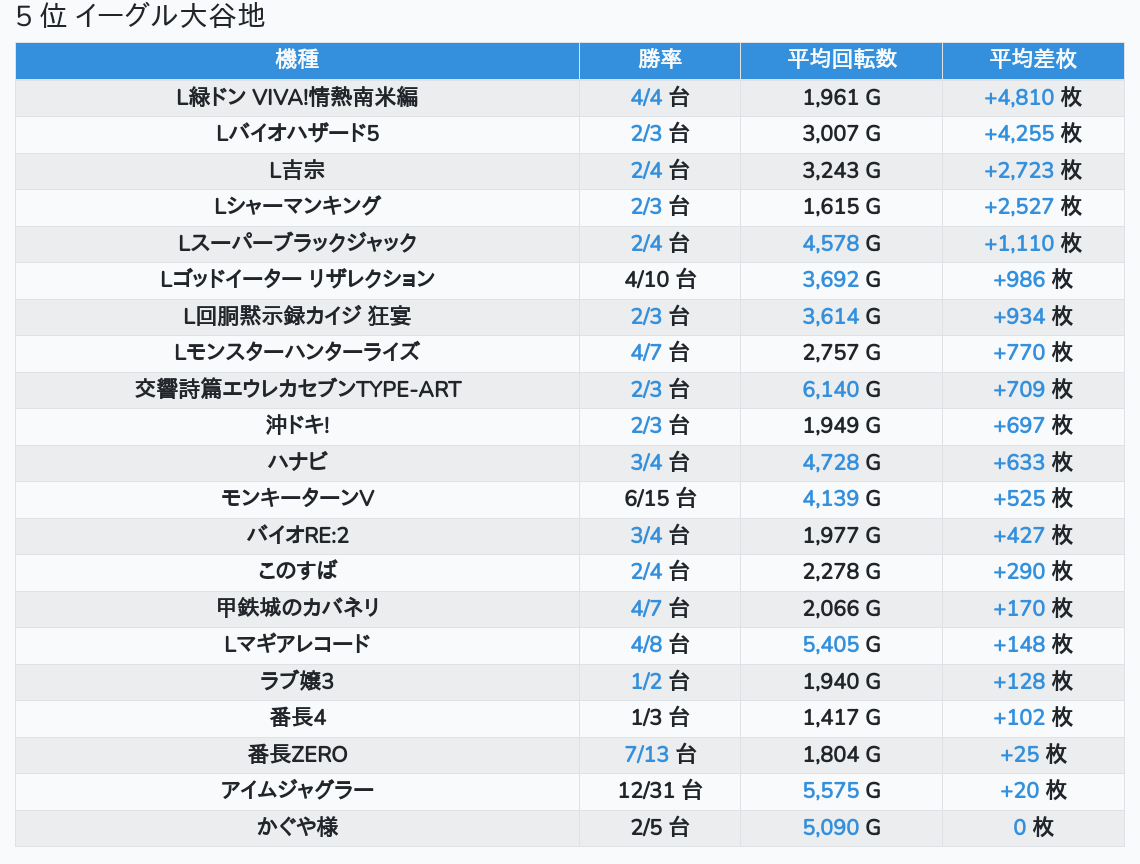Click win rate 7/13 台 for 番長ZERO

[x=659, y=754]
